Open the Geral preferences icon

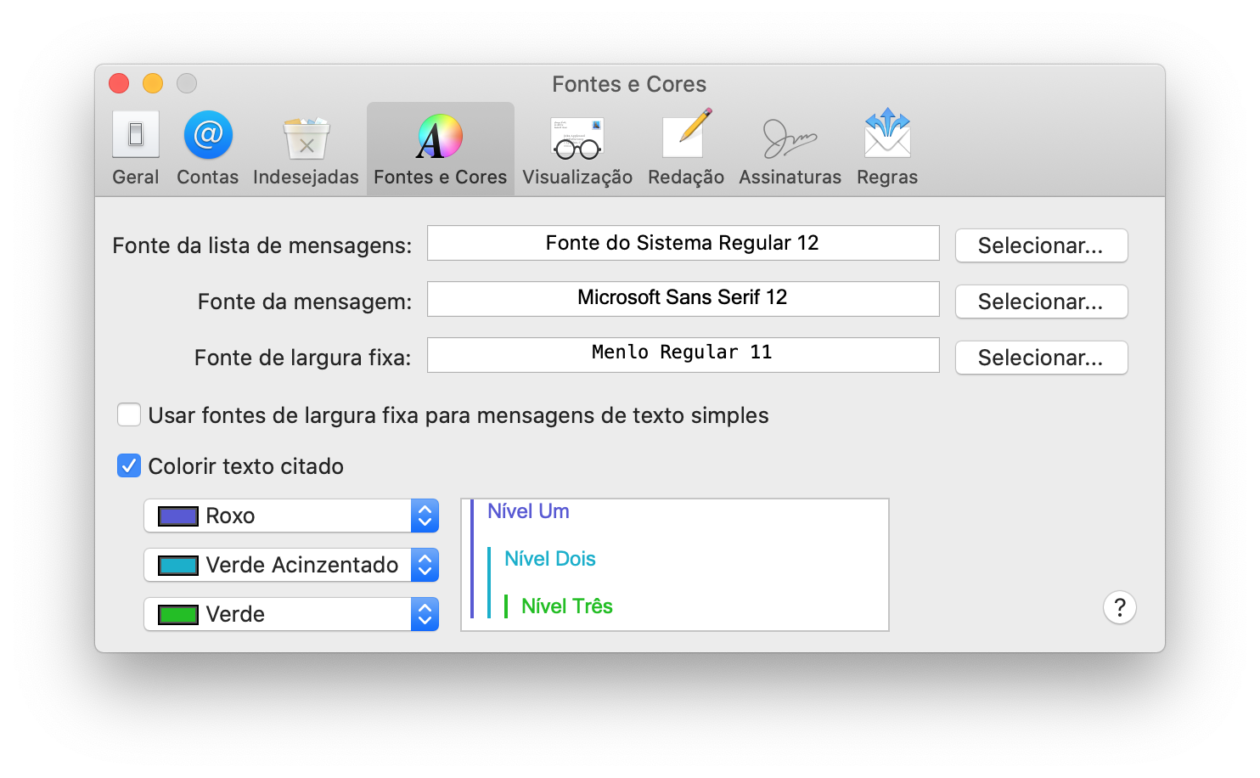point(135,146)
